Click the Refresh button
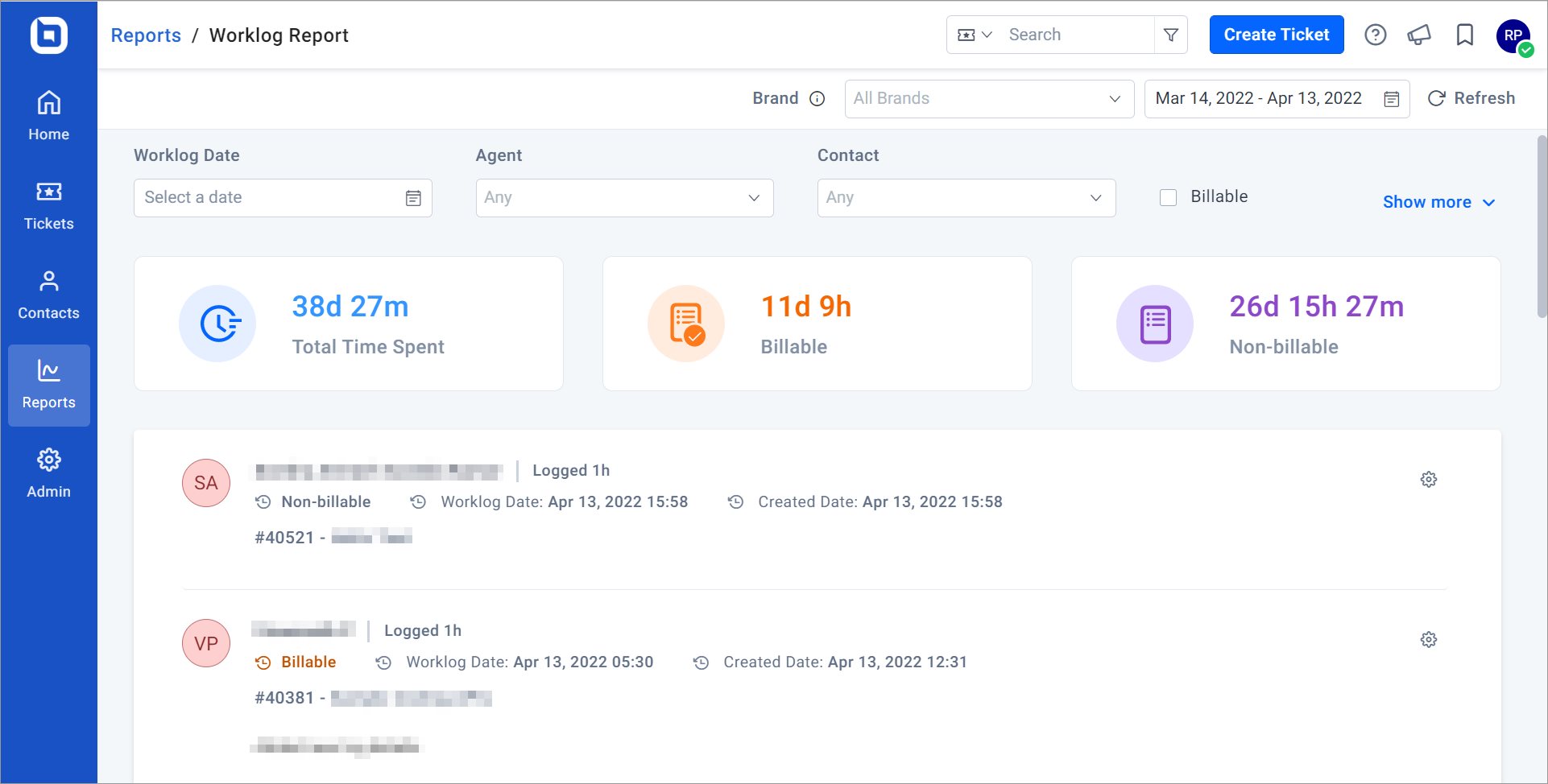The height and width of the screenshot is (784, 1548). [1471, 98]
